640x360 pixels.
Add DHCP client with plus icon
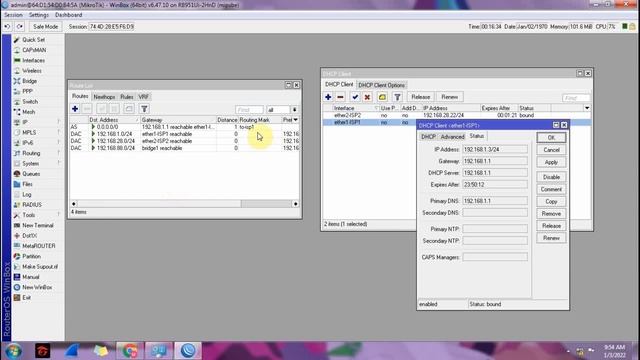point(328,97)
